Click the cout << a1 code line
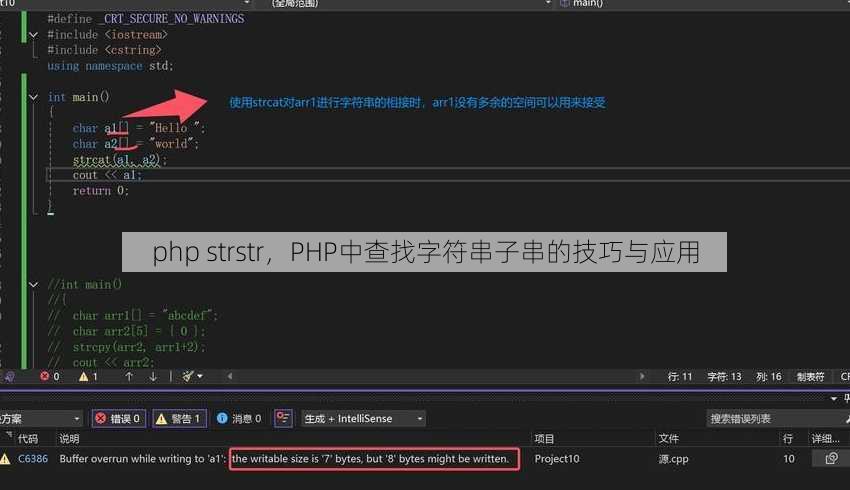The height and width of the screenshot is (490, 850). point(107,175)
